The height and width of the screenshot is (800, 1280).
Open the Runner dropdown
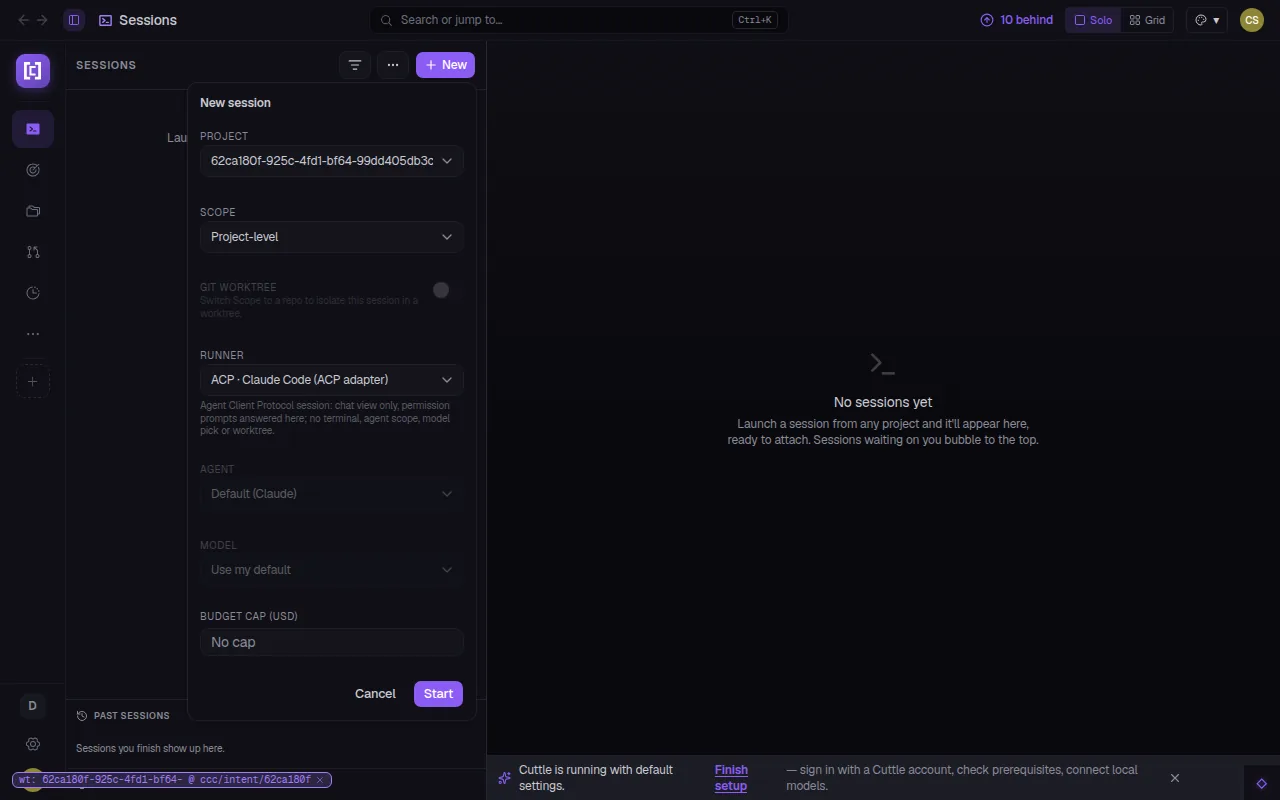click(x=331, y=380)
